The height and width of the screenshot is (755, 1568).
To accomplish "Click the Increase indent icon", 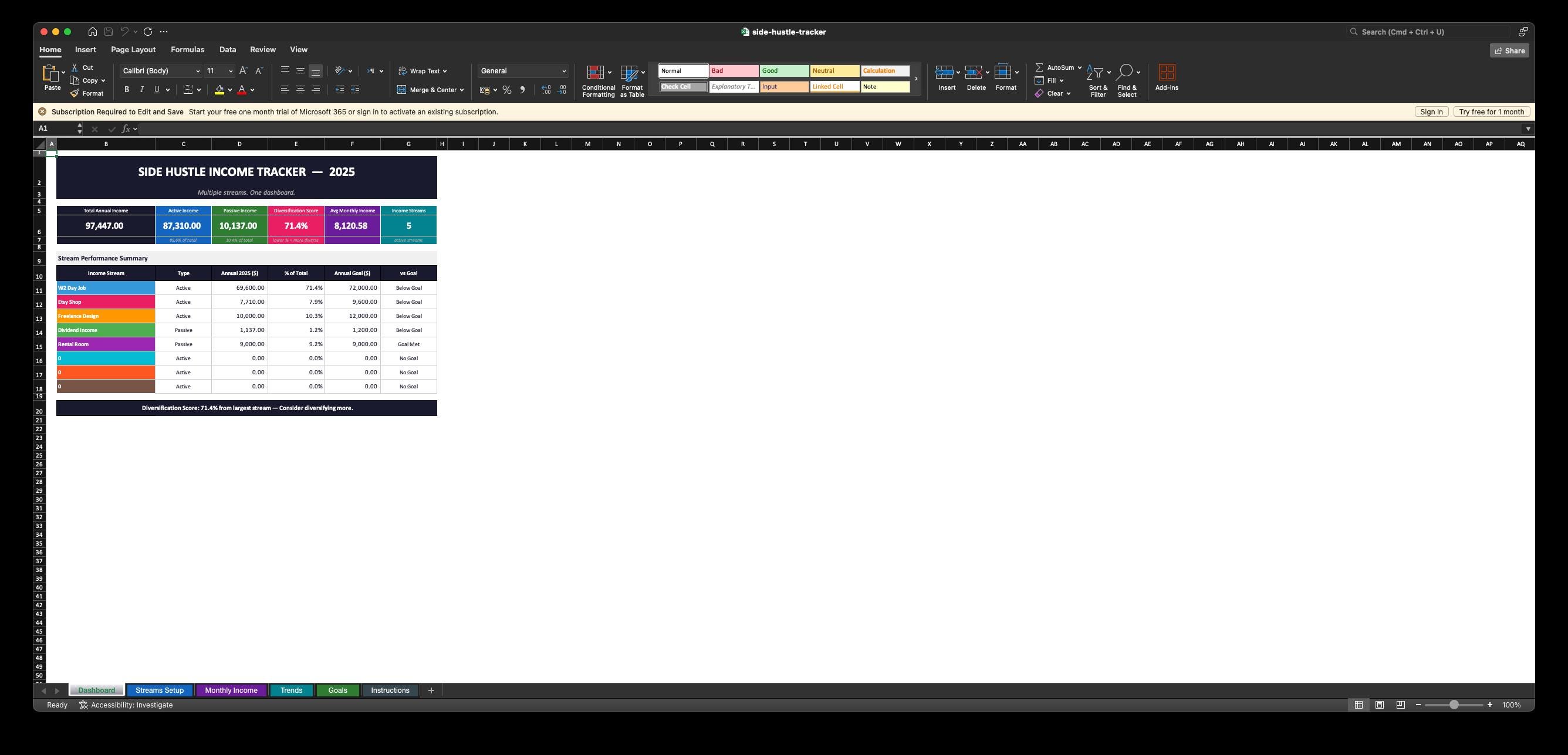I will 355,89.
